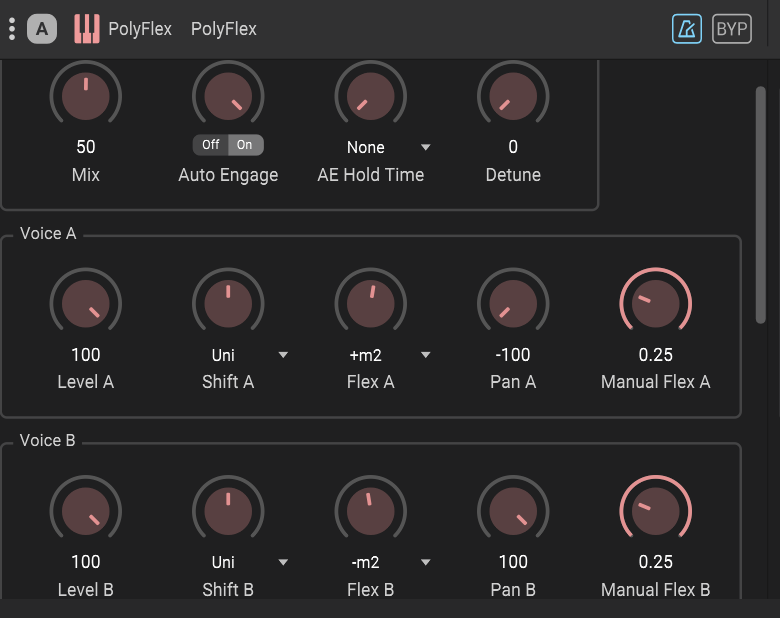
Task: Select the Flex B value -m2
Action: 366,562
